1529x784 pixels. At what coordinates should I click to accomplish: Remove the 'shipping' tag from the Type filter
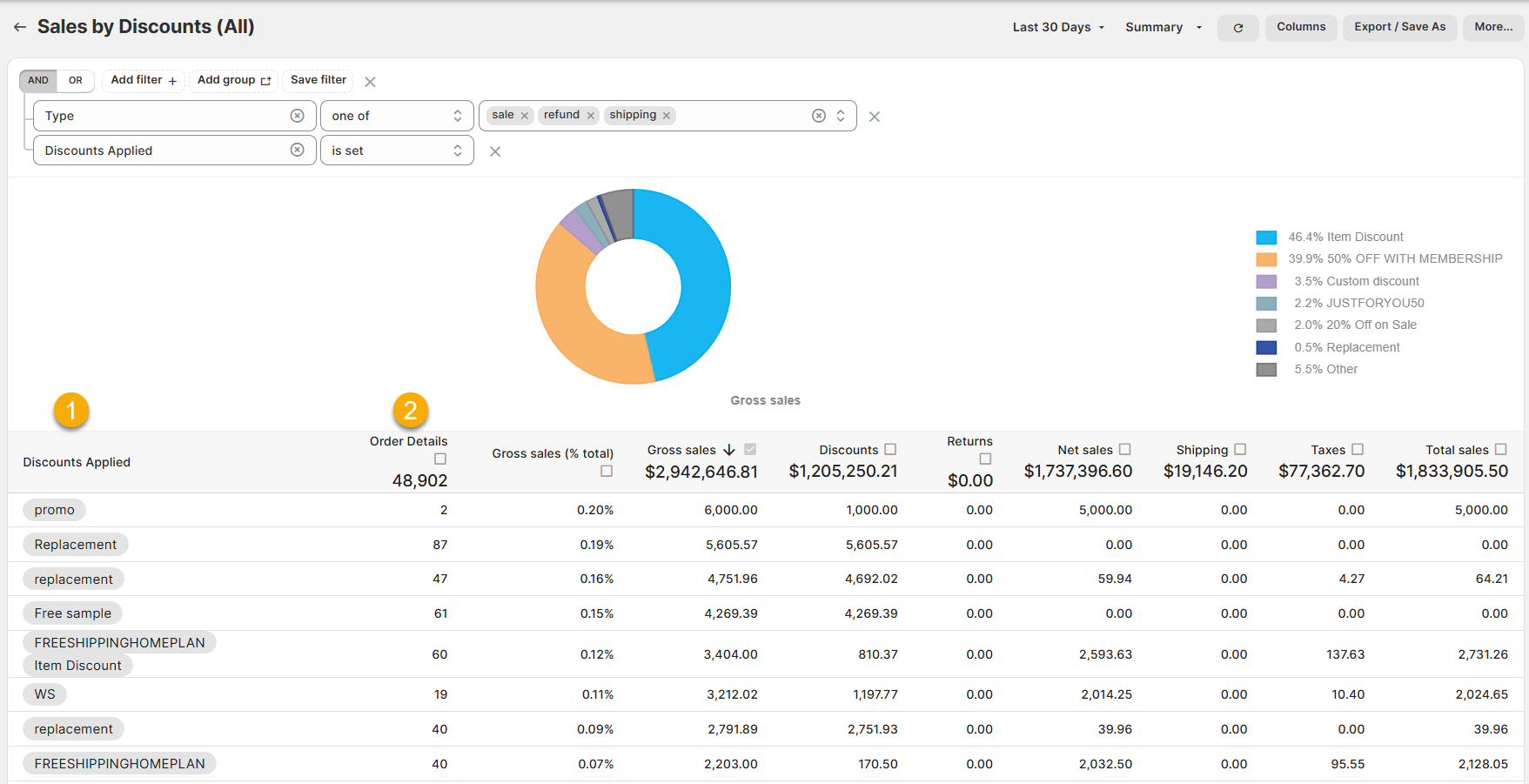667,116
